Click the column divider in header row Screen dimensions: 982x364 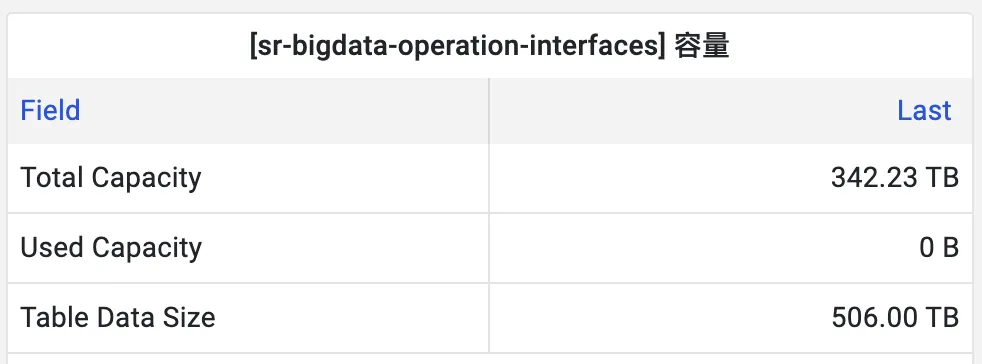tap(489, 111)
